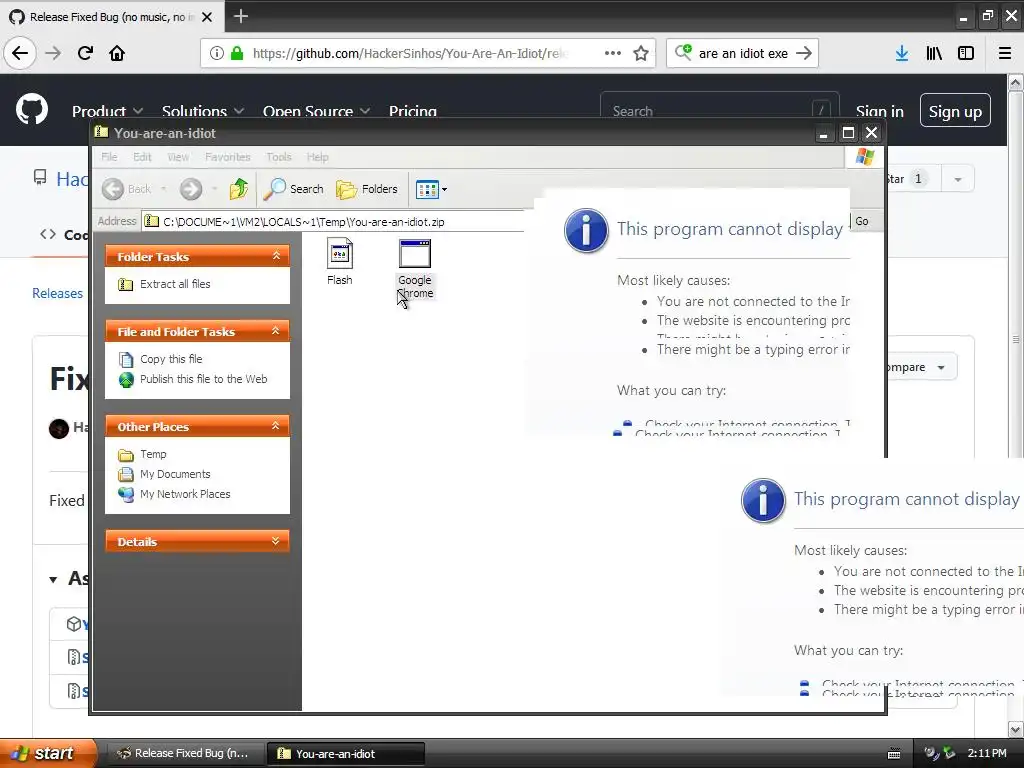Close the Release Fixed Bug tab
Viewport: 1024px width, 768px height.
pyautogui.click(x=207, y=17)
